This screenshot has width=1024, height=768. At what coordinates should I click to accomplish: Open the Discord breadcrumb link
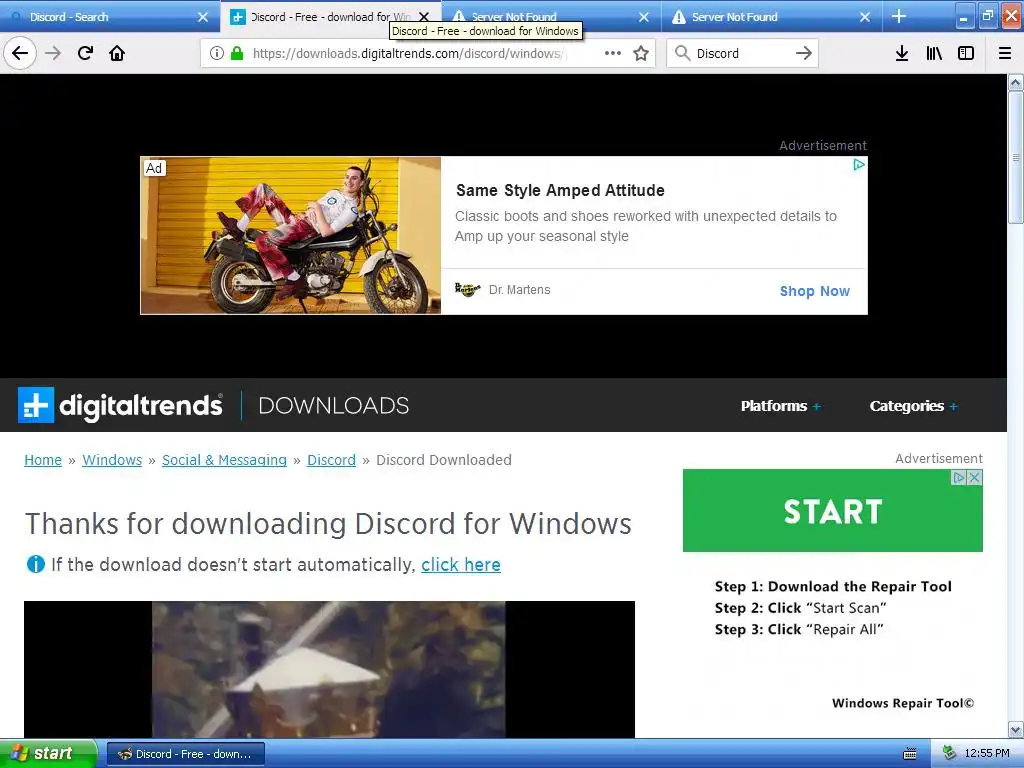(x=331, y=460)
